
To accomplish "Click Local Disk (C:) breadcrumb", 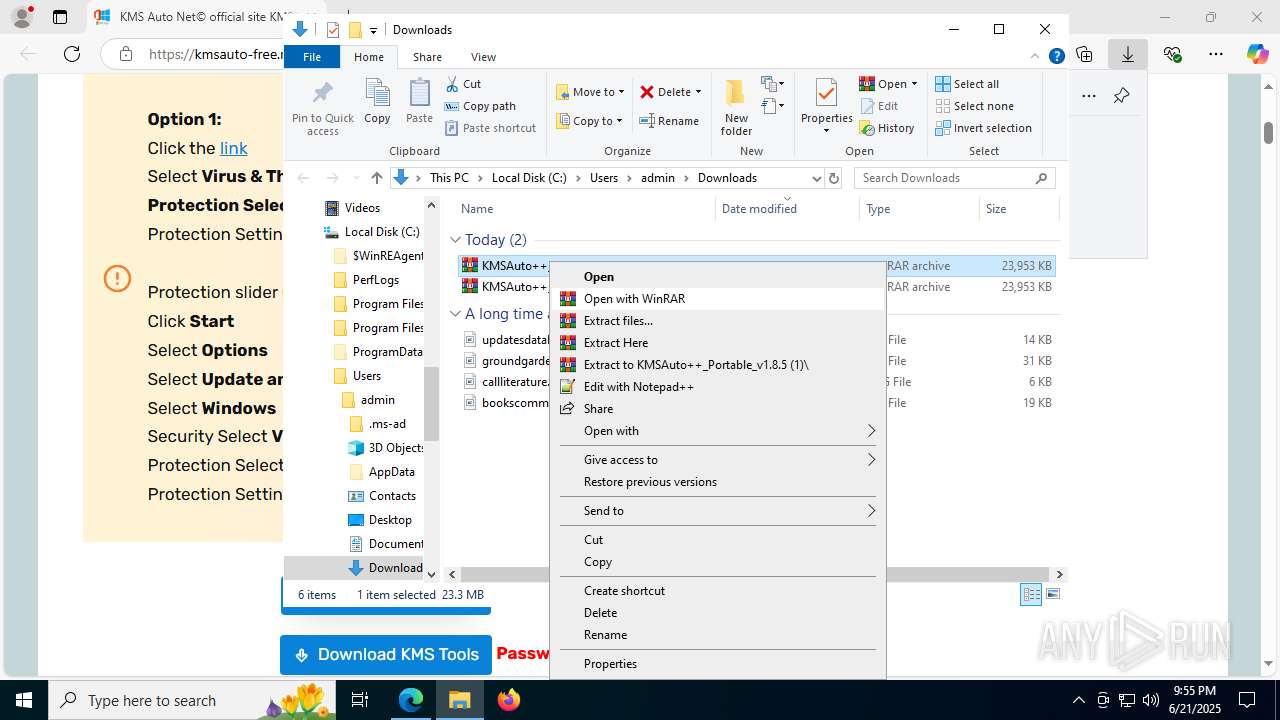I will coord(529,178).
